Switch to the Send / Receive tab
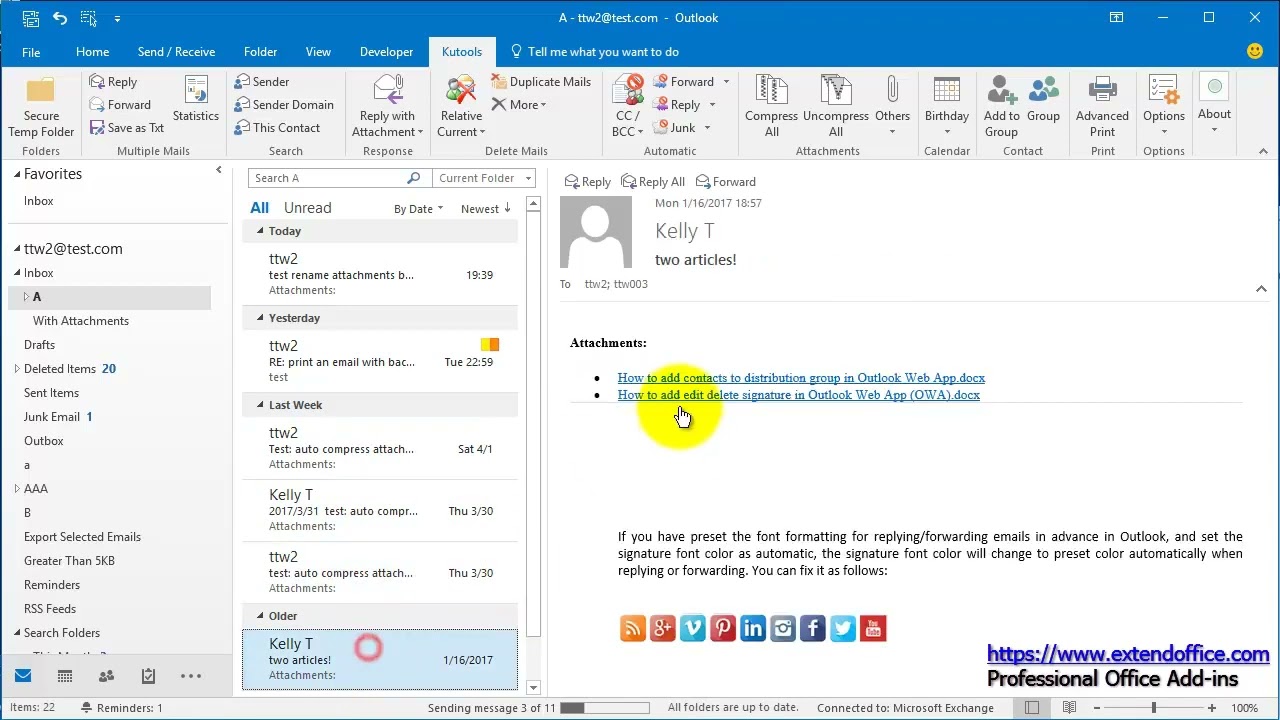 [x=176, y=52]
